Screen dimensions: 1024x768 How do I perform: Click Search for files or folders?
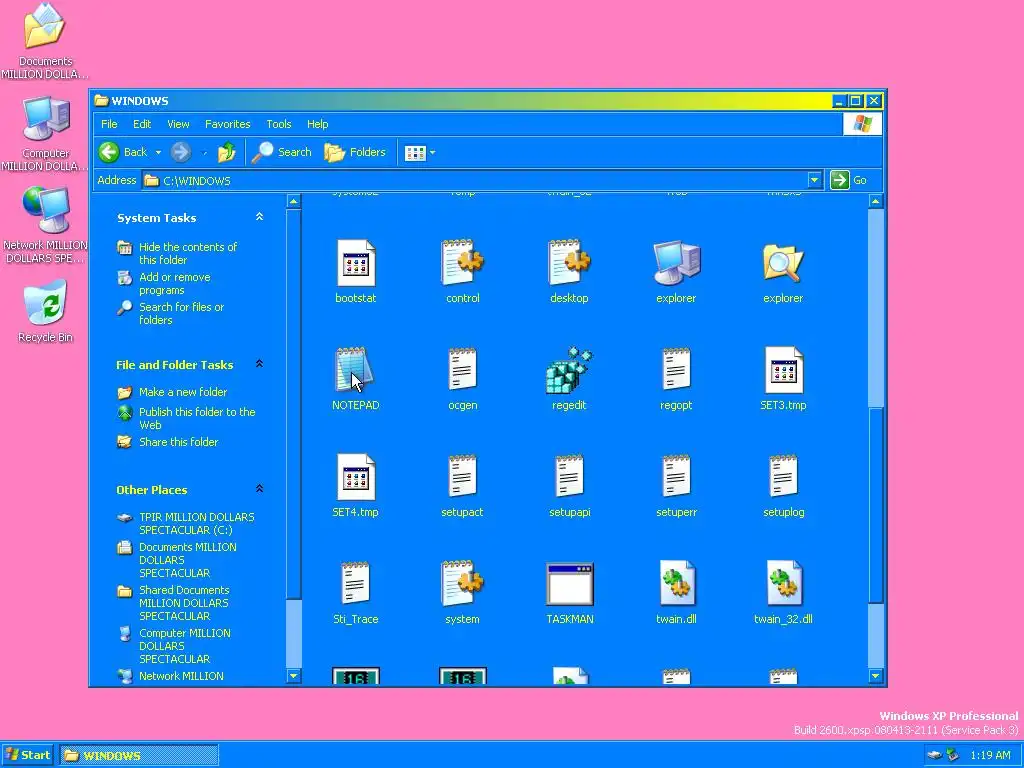[181, 313]
